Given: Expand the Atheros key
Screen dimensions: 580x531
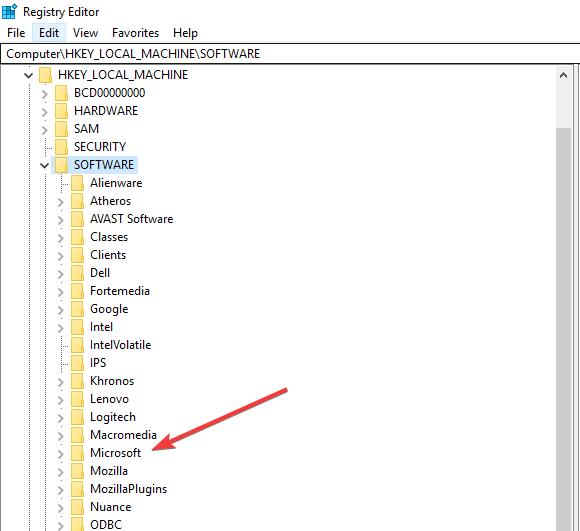Looking at the screenshot, I should coord(61,202).
